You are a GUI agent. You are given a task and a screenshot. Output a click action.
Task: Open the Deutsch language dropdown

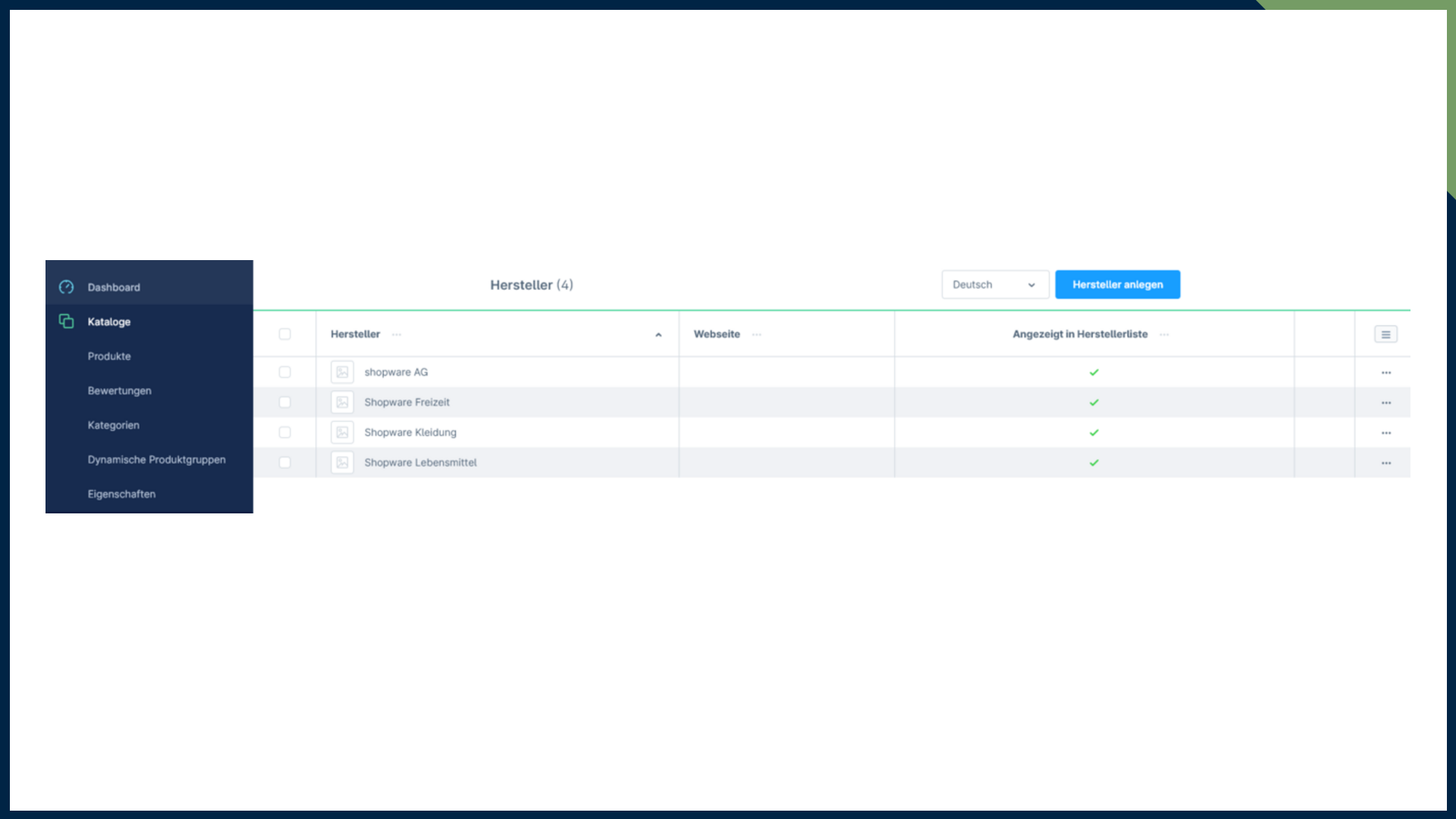[x=995, y=284]
